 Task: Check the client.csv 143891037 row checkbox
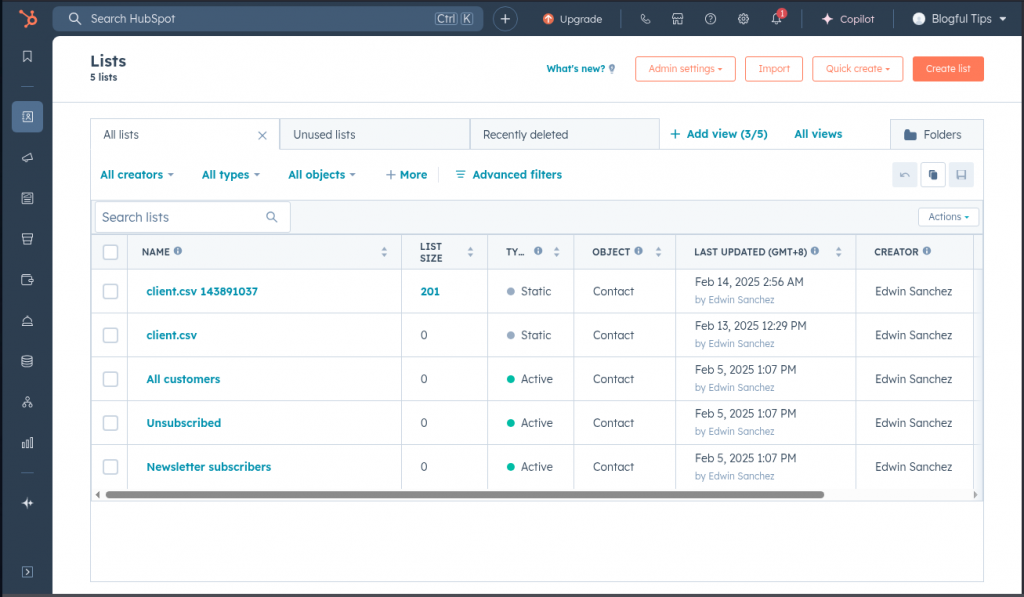click(110, 291)
